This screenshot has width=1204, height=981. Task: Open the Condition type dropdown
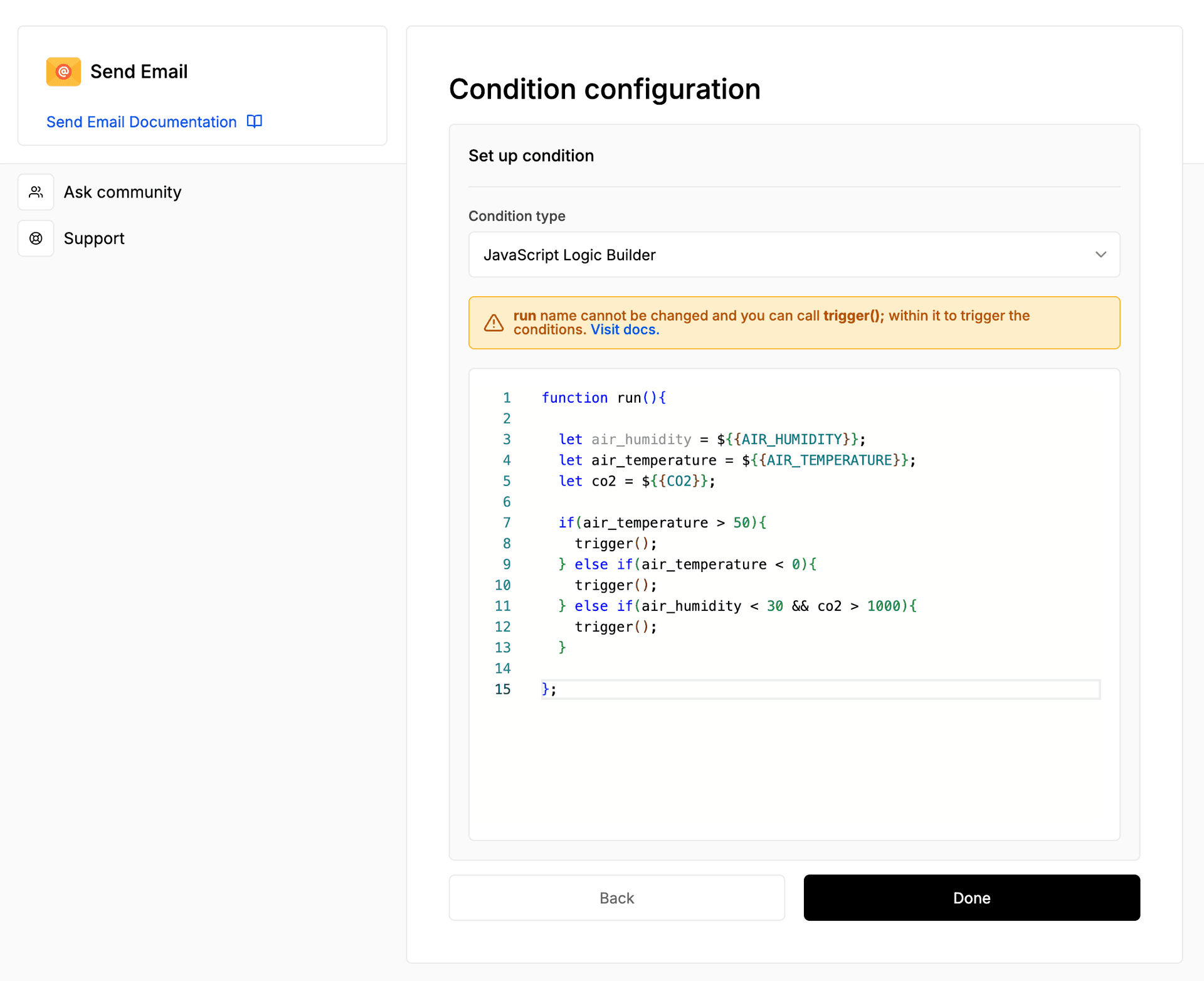[x=794, y=255]
